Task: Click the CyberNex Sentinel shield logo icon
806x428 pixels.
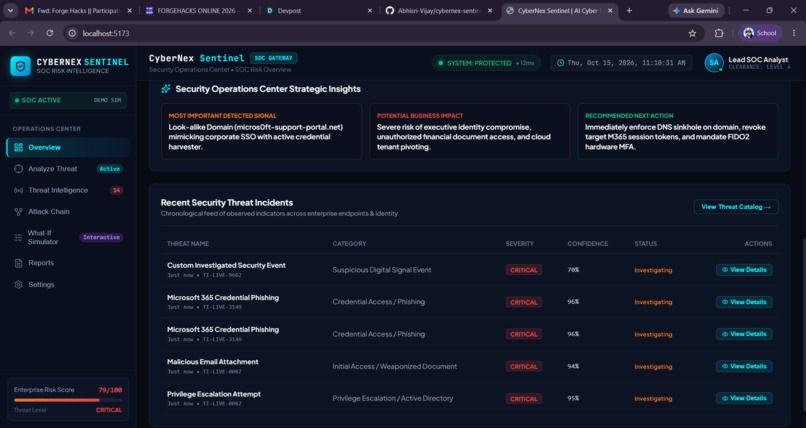Action: [21, 66]
